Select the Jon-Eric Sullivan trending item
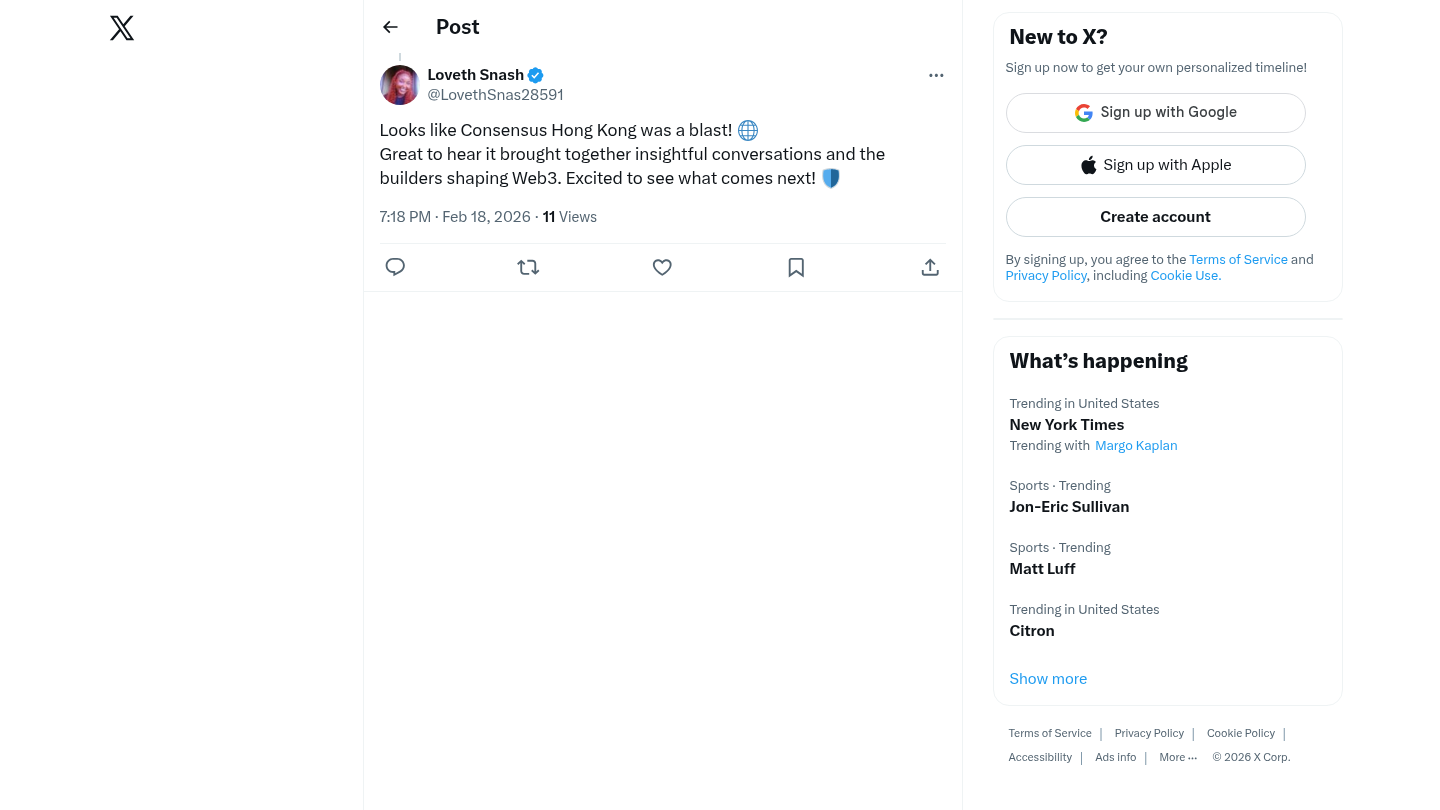This screenshot has height=810, width=1440. (x=1069, y=507)
